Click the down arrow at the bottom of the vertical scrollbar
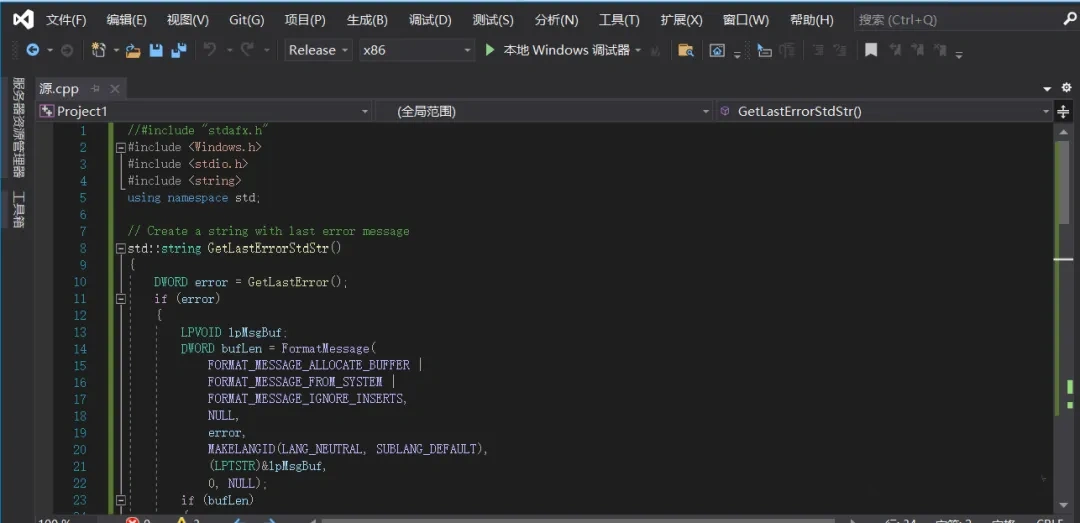Image resolution: width=1080 pixels, height=523 pixels. (1064, 503)
